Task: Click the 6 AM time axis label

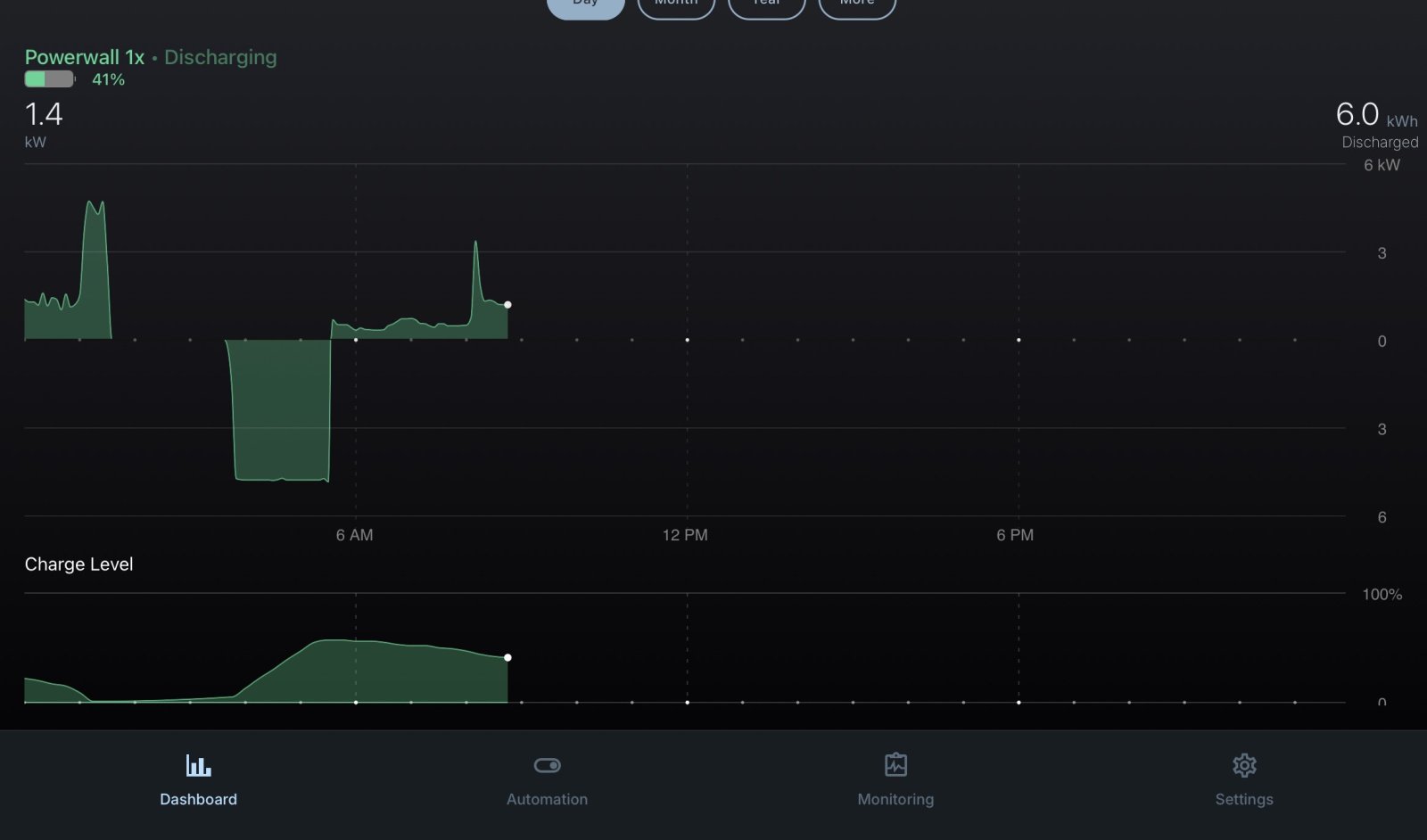Action: [354, 535]
